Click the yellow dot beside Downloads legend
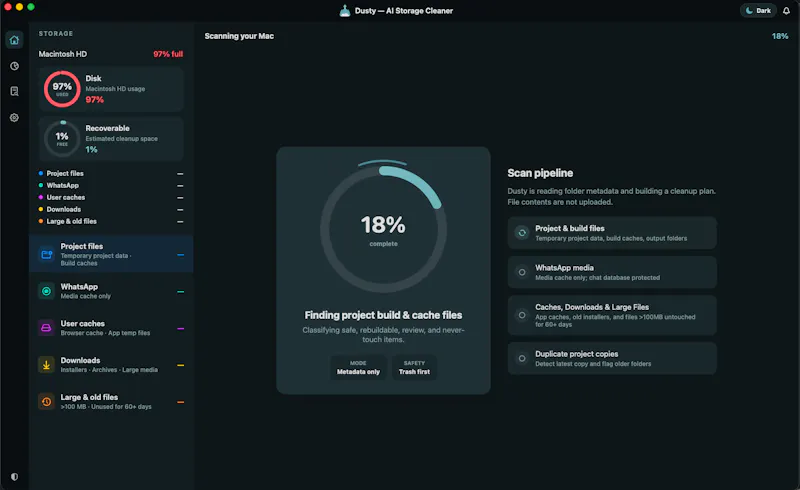The width and height of the screenshot is (800, 490). point(41,209)
